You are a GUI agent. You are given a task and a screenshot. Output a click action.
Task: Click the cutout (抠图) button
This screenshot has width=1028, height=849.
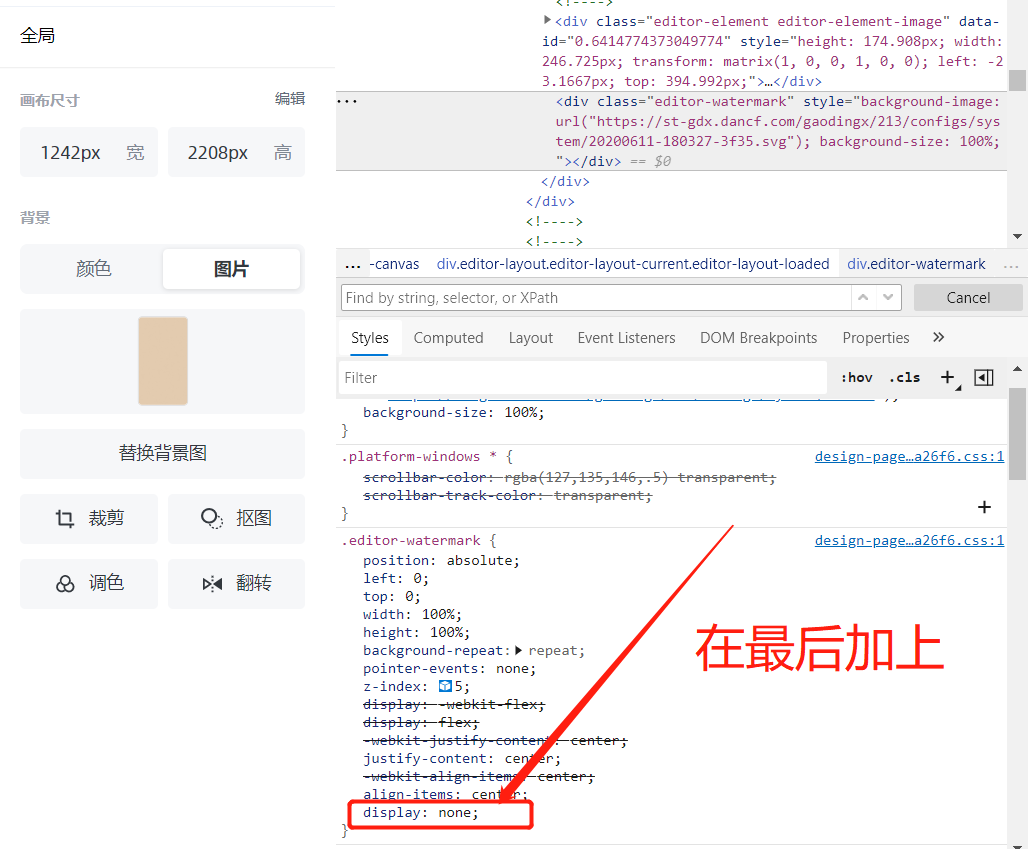point(236,519)
